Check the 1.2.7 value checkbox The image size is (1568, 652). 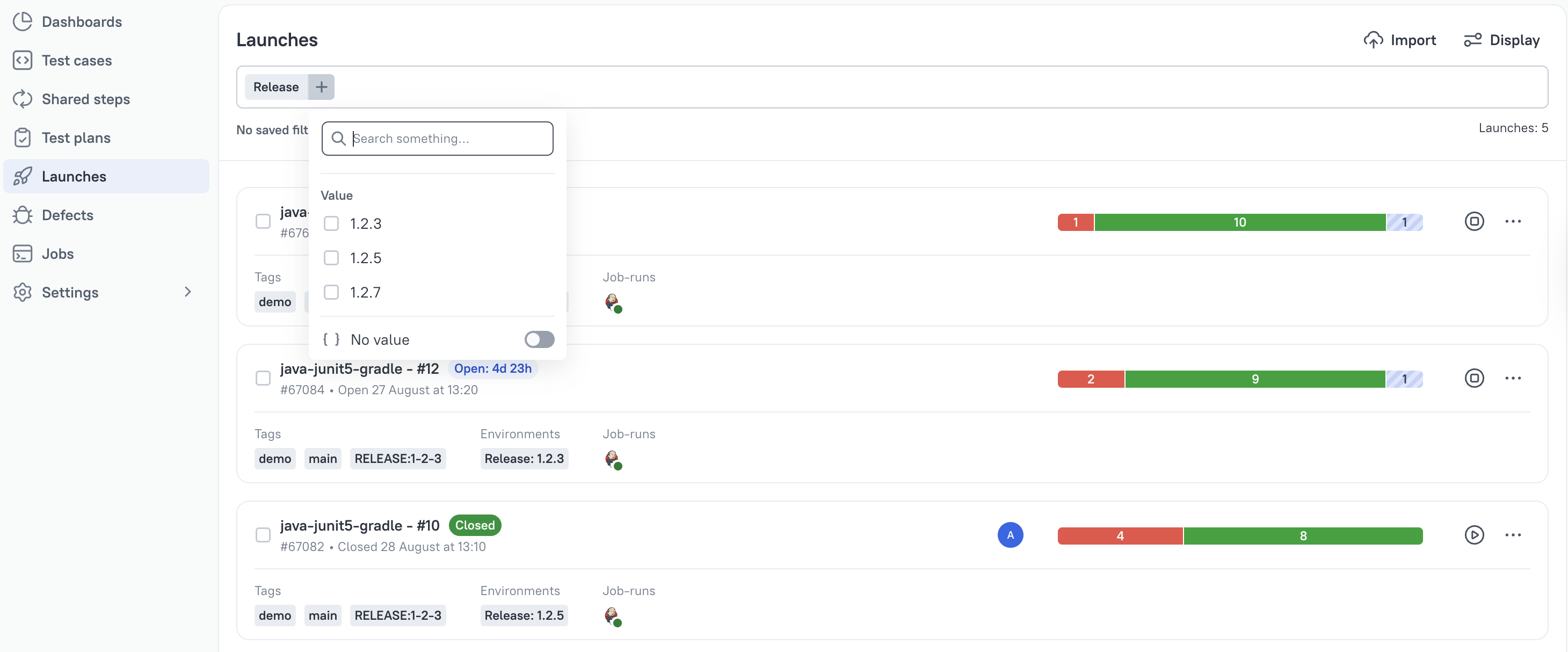pyautogui.click(x=331, y=292)
